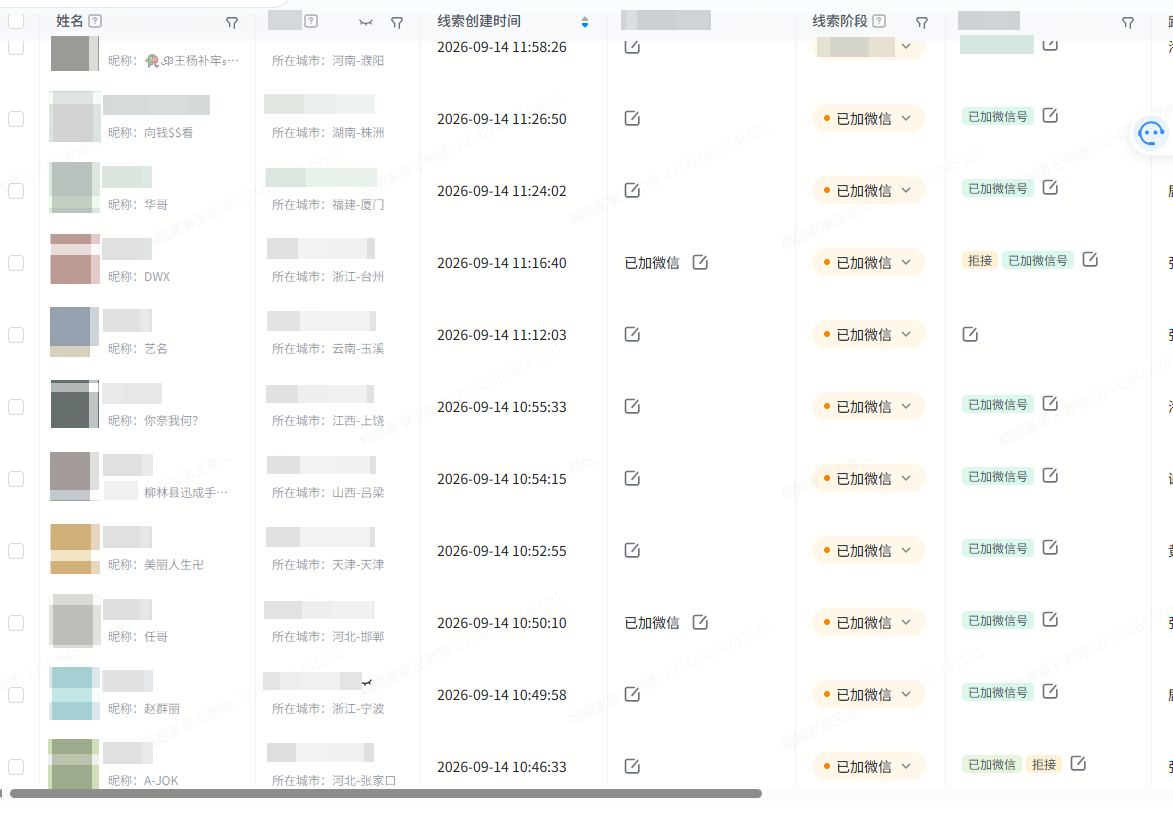Open the 已加微信 stage dropdown for 11:26:50 row

point(869,118)
